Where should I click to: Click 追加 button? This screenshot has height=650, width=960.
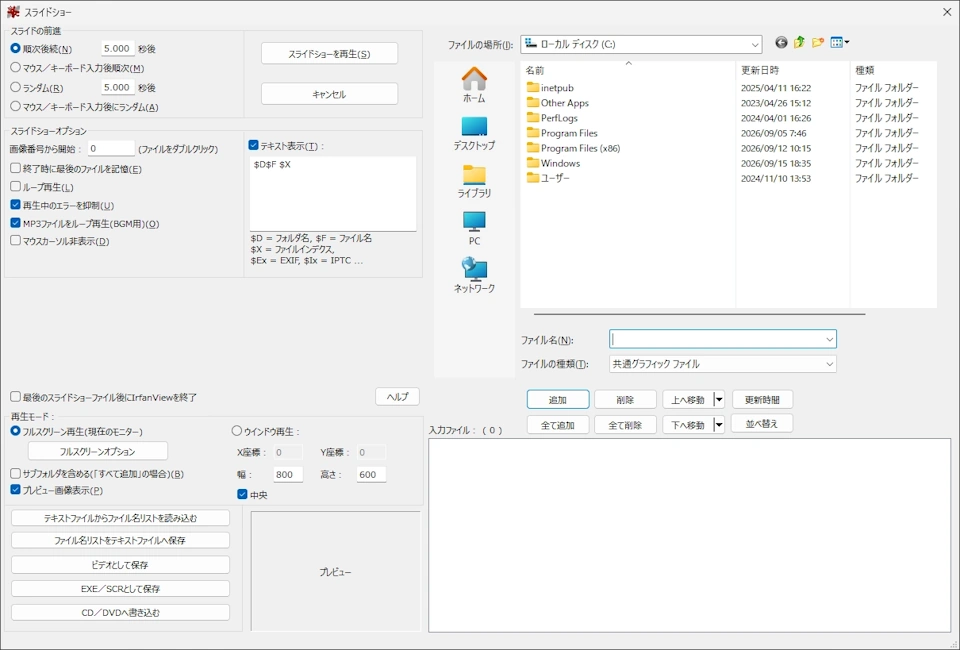point(558,400)
